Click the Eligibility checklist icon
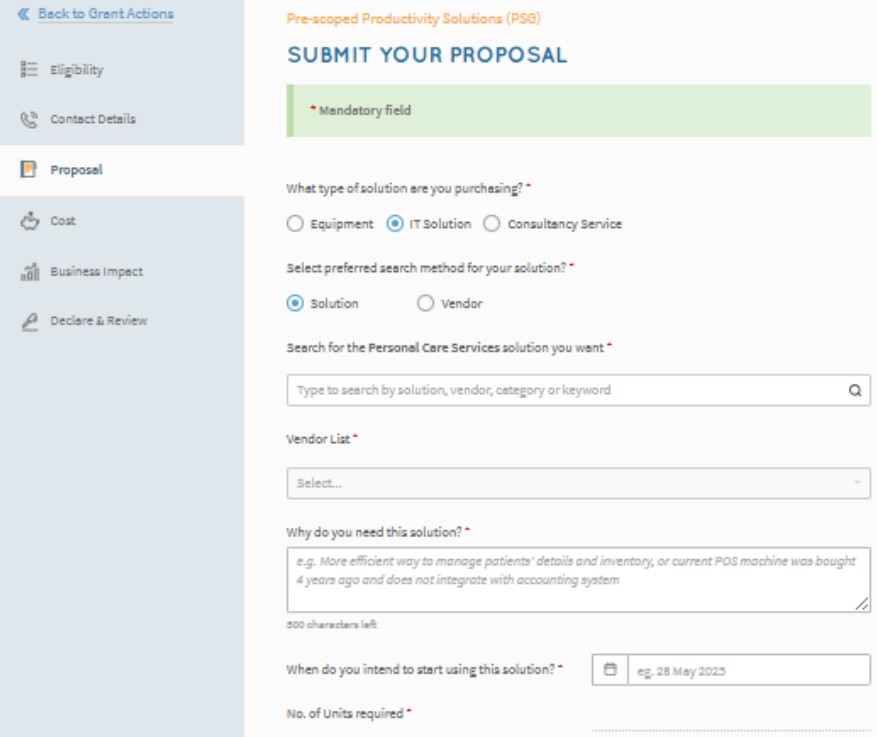Screen dimensions: 877x737 pyautogui.click(x=28, y=70)
